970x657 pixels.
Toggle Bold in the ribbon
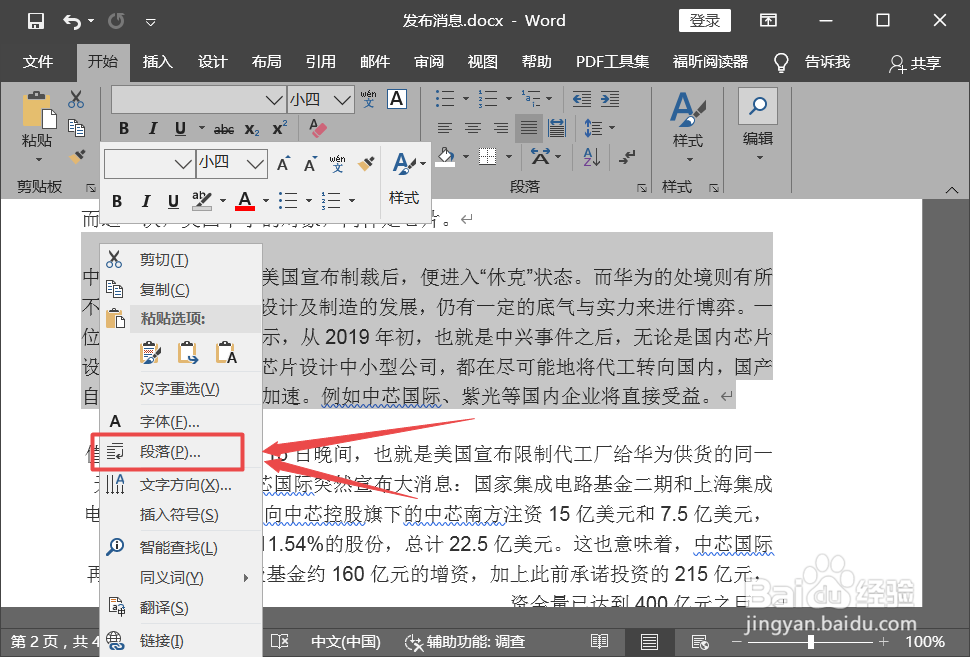pyautogui.click(x=124, y=129)
